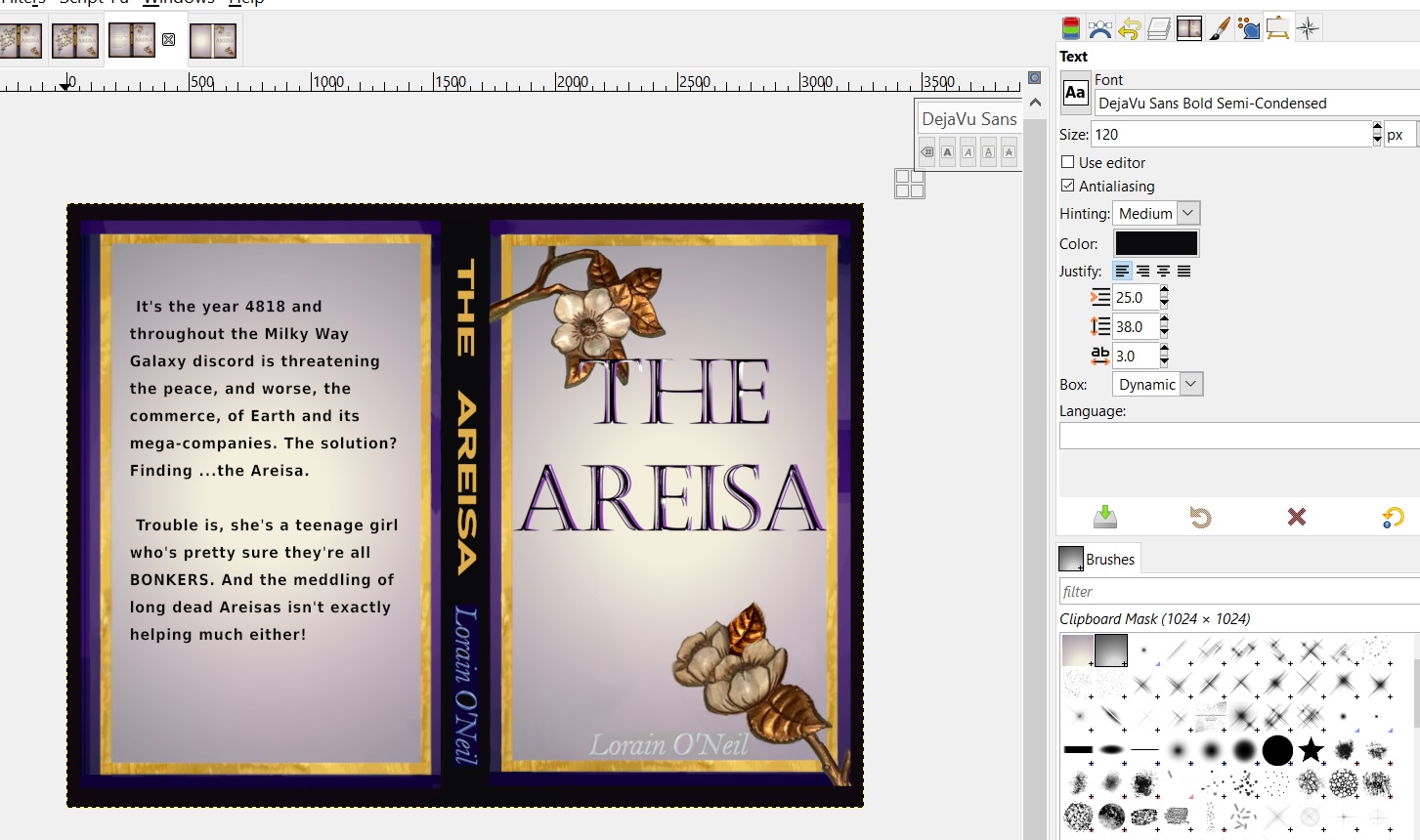
Task: Switch to the fourth image thumbnail tab
Action: [212, 40]
